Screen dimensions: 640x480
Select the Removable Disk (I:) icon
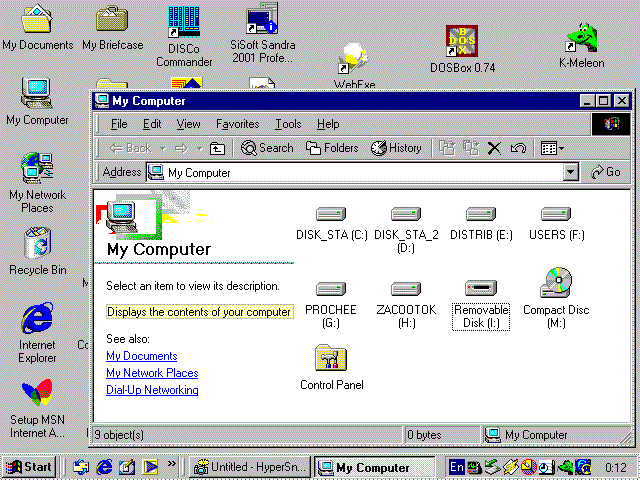point(481,288)
